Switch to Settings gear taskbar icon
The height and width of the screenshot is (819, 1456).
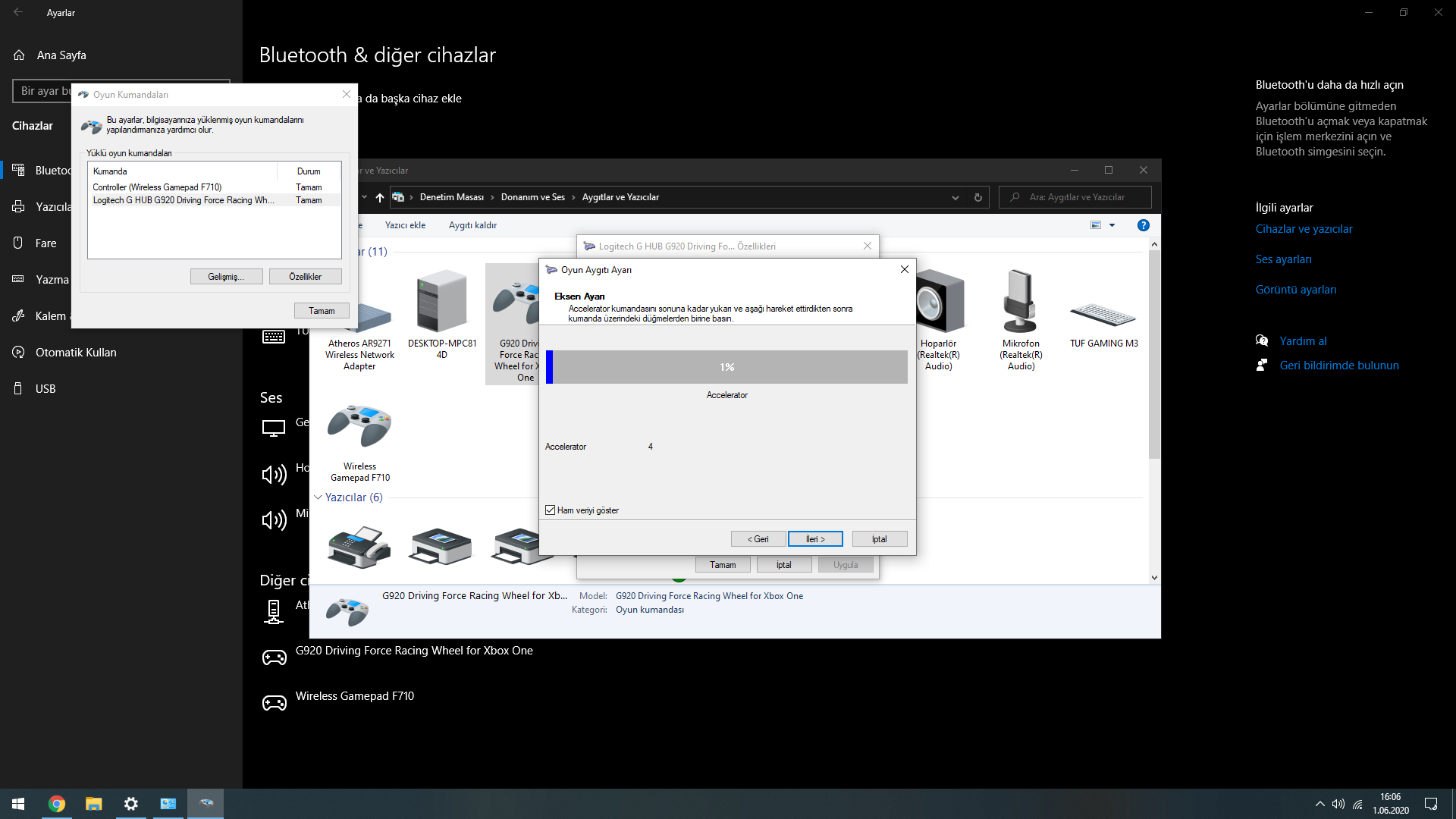point(131,804)
